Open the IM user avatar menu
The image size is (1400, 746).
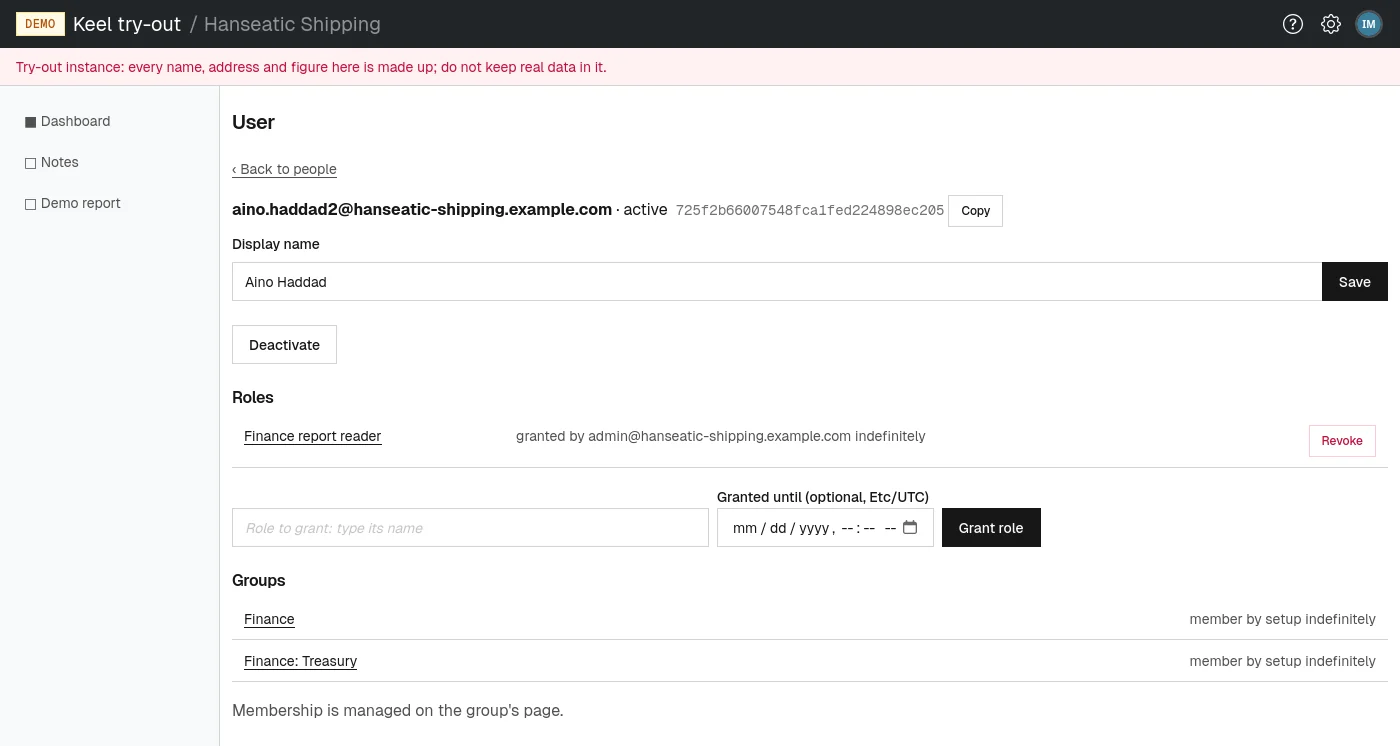1369,24
